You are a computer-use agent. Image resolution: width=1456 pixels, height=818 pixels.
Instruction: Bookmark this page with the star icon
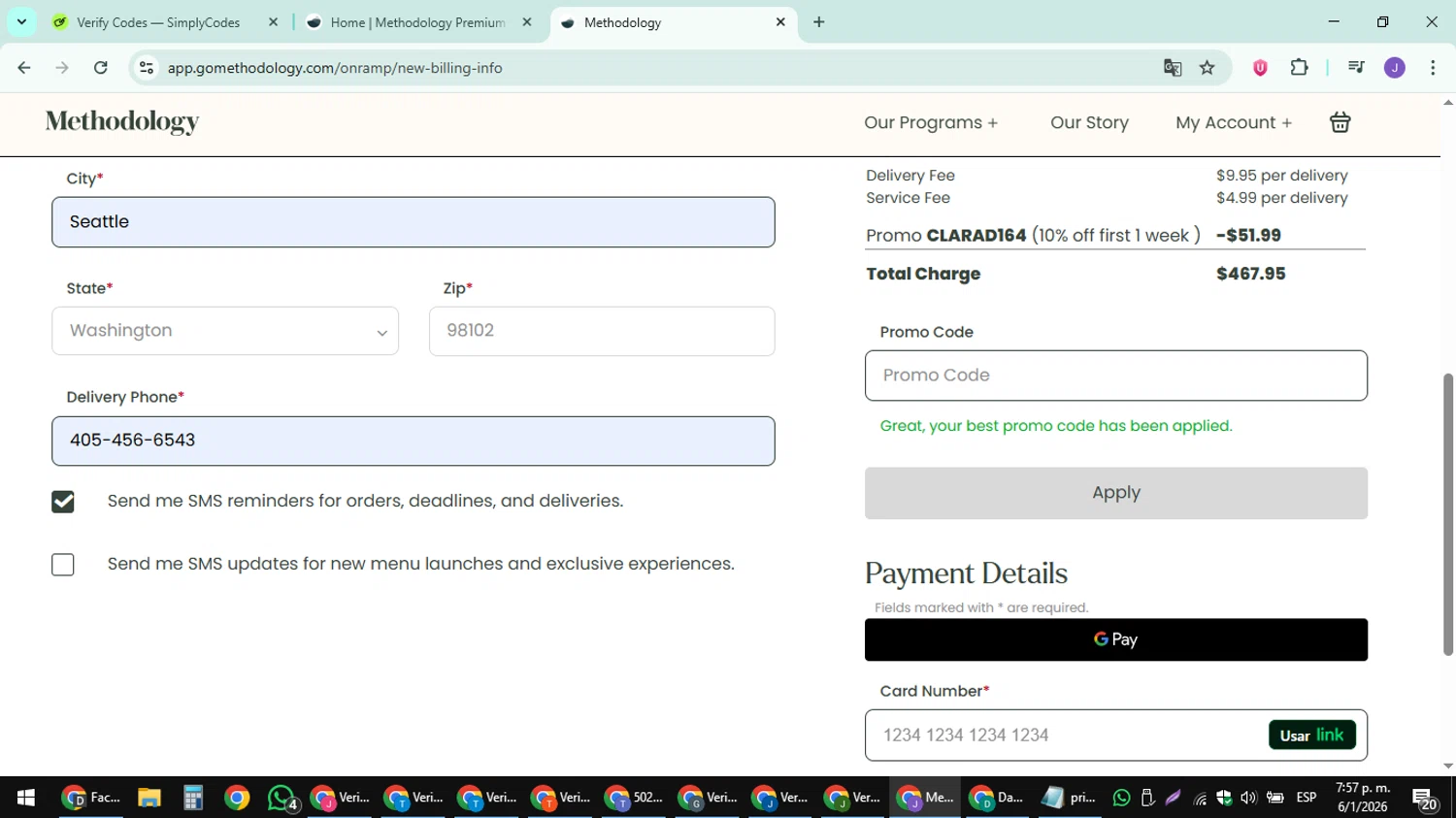click(x=1207, y=68)
